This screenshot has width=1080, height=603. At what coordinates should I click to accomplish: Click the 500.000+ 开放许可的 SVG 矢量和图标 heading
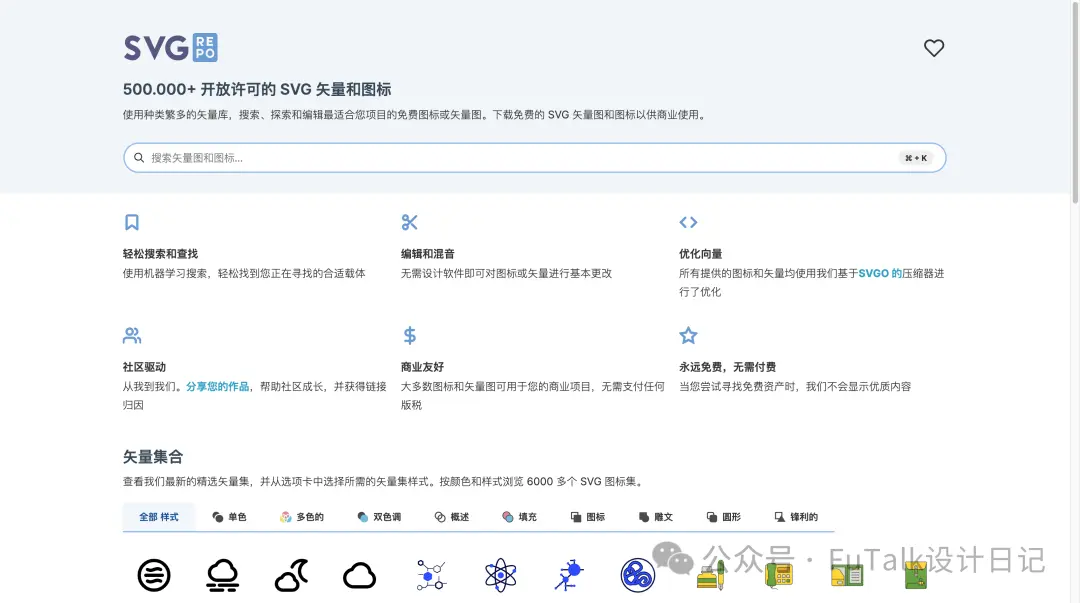(x=257, y=90)
